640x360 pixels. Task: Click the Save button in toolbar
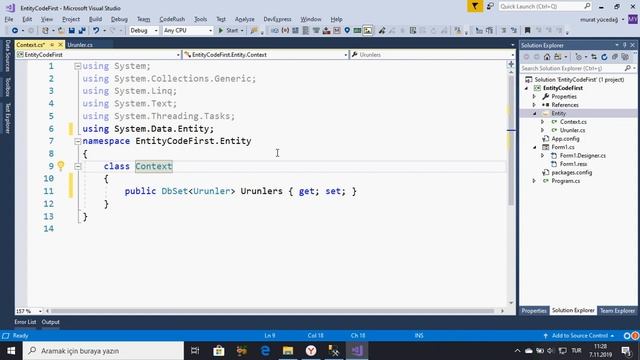(72, 31)
